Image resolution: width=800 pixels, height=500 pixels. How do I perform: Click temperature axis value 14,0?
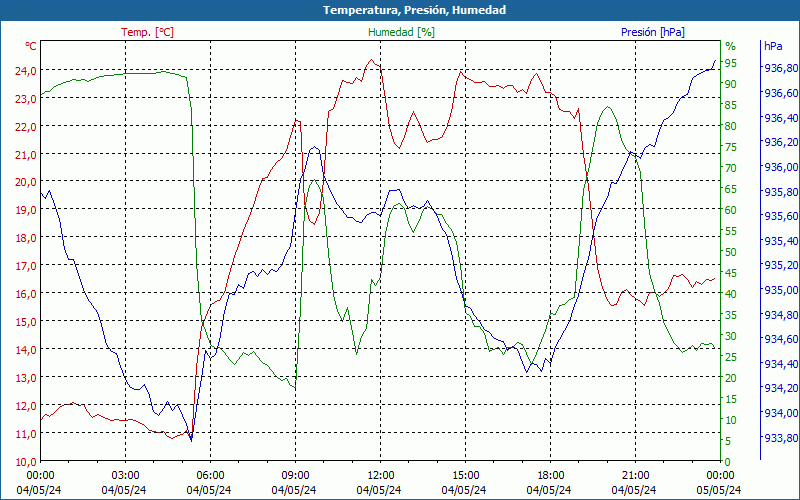point(26,351)
